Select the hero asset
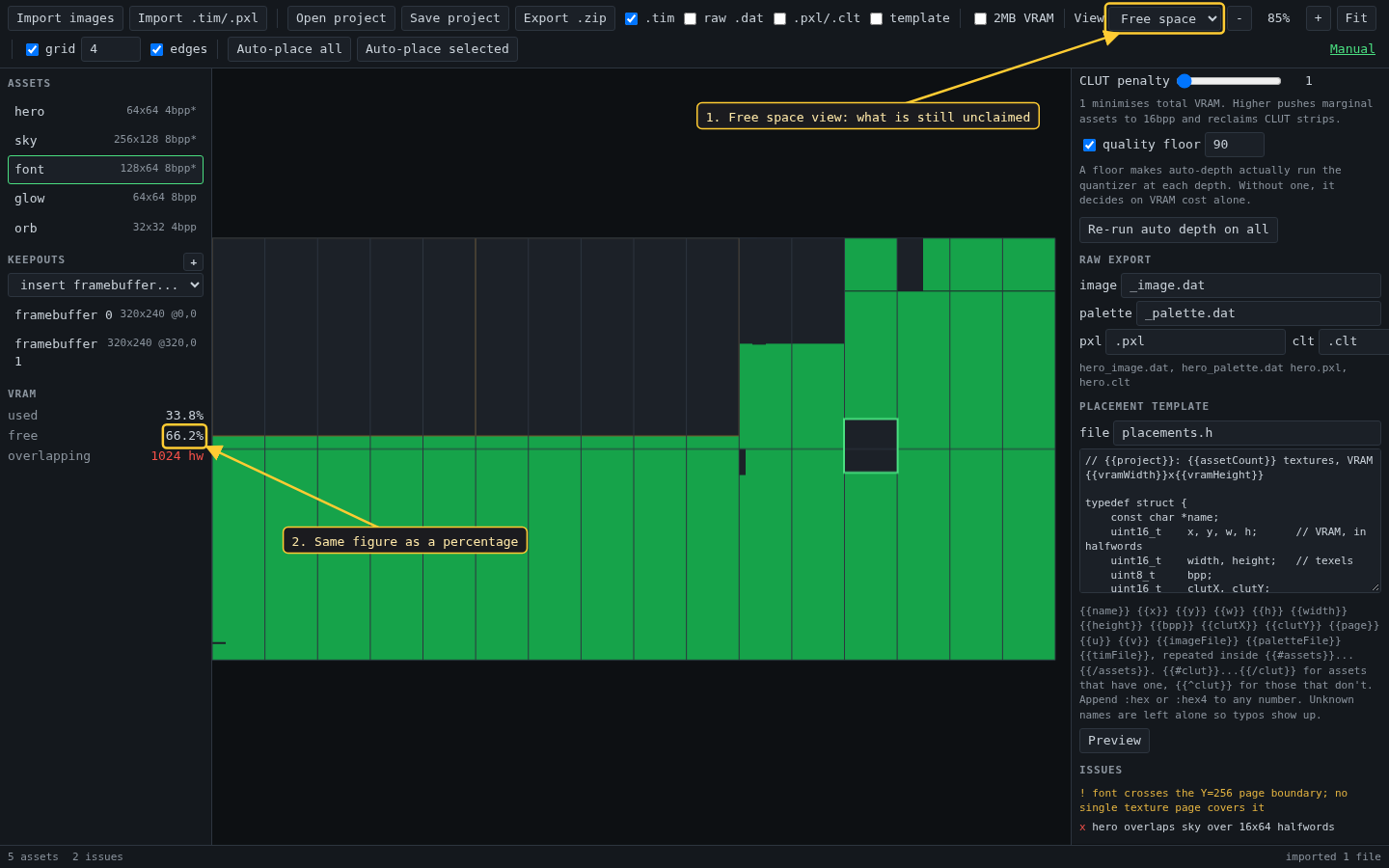 (x=105, y=112)
